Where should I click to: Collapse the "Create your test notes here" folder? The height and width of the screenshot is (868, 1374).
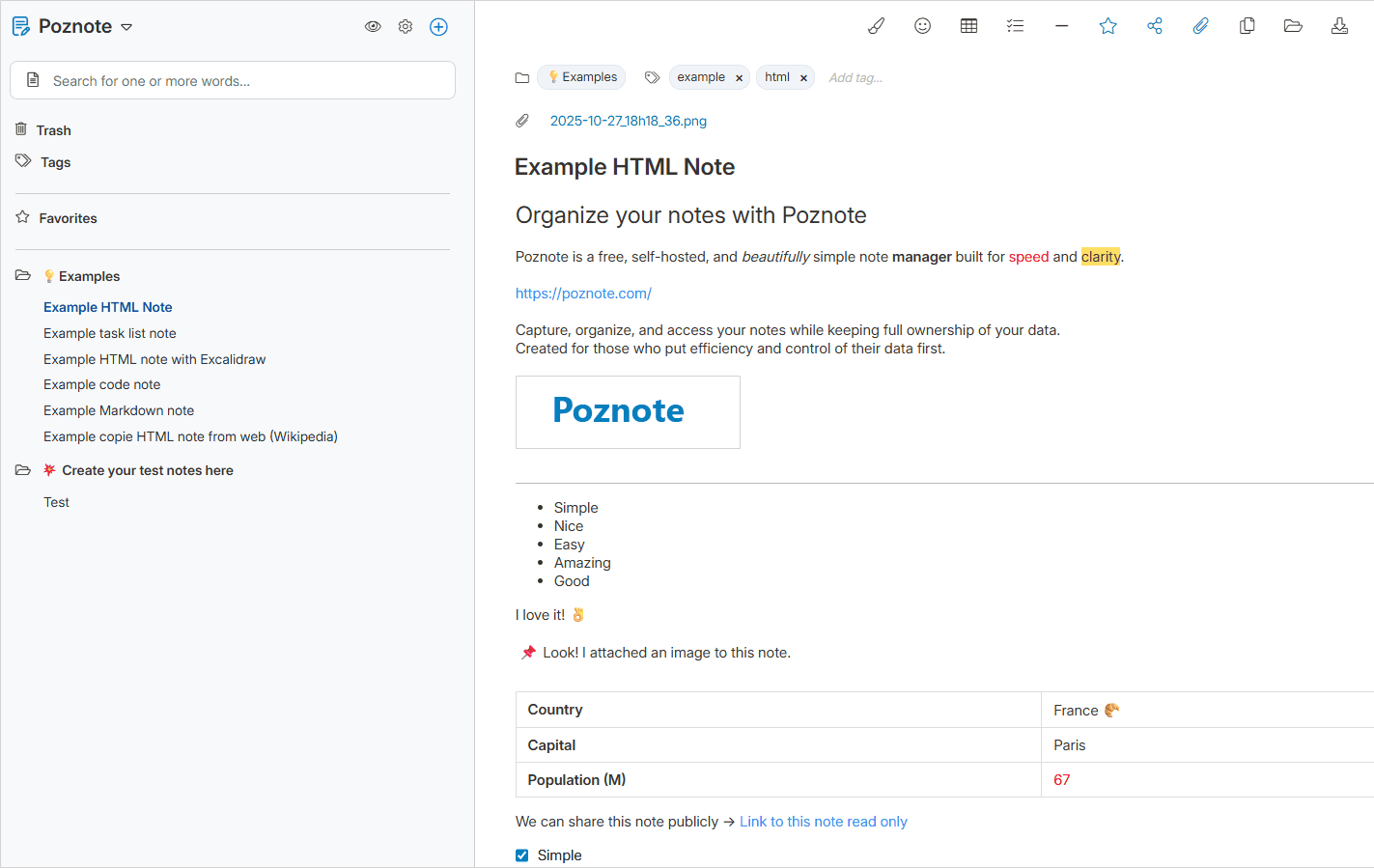(x=23, y=470)
